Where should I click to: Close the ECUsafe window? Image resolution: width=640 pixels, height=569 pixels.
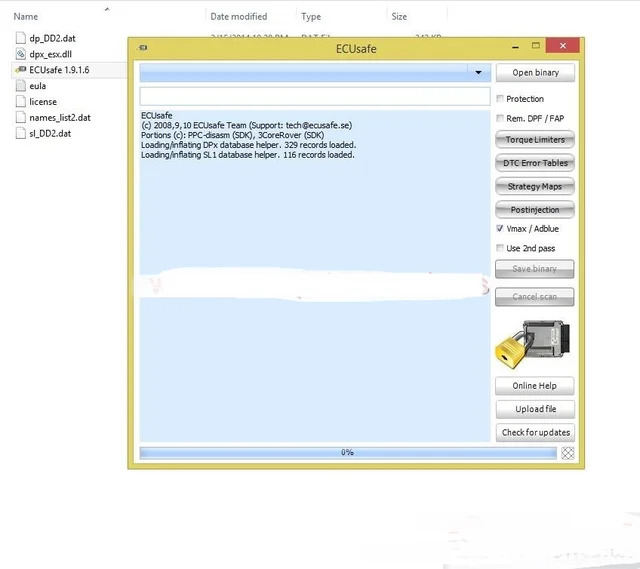563,46
